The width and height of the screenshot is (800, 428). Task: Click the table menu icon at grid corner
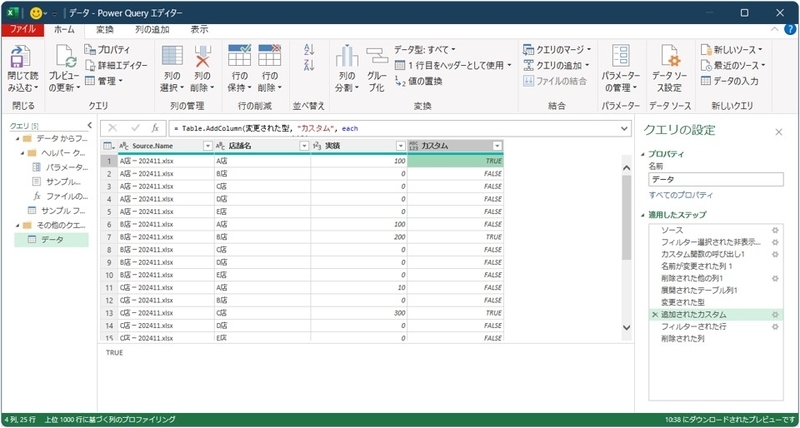pos(109,146)
